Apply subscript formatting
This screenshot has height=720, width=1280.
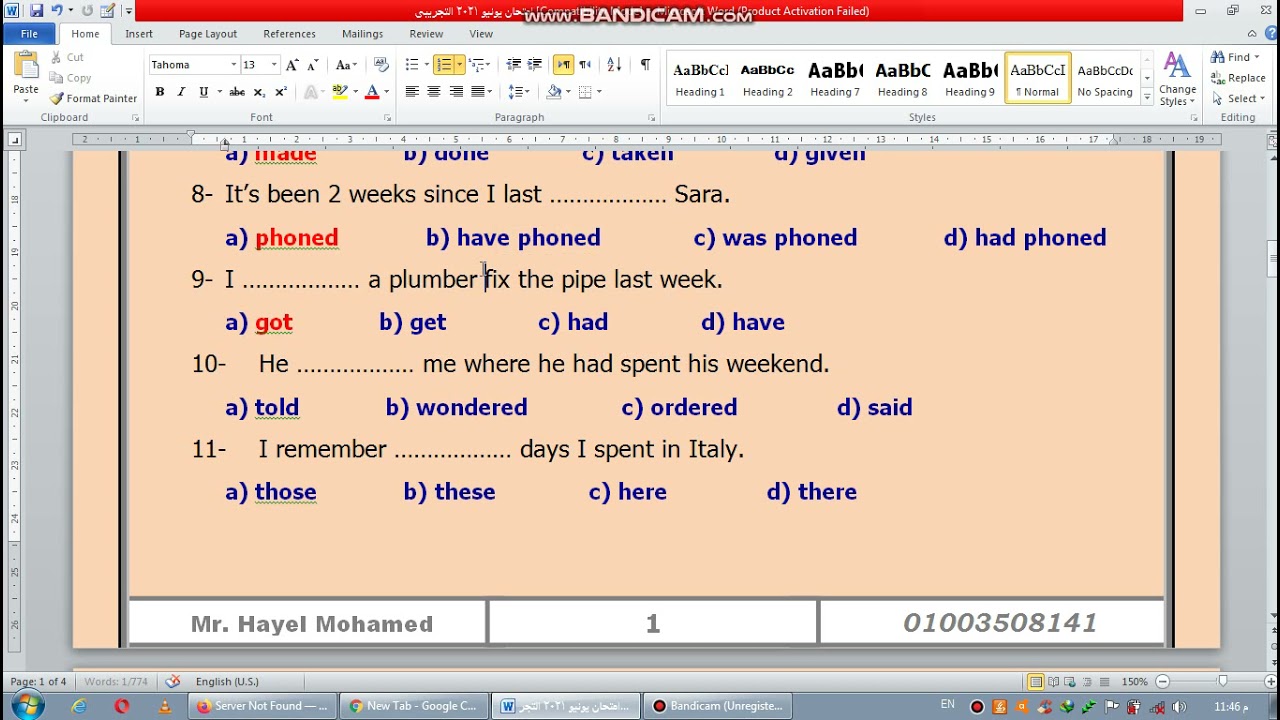click(259, 92)
